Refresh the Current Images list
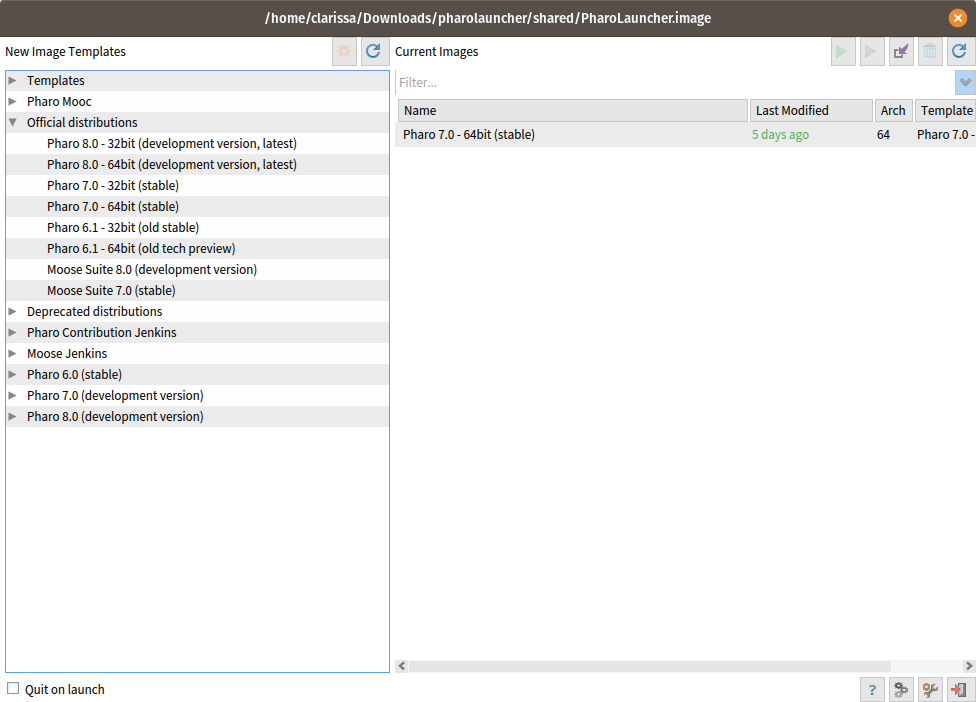 [960, 51]
